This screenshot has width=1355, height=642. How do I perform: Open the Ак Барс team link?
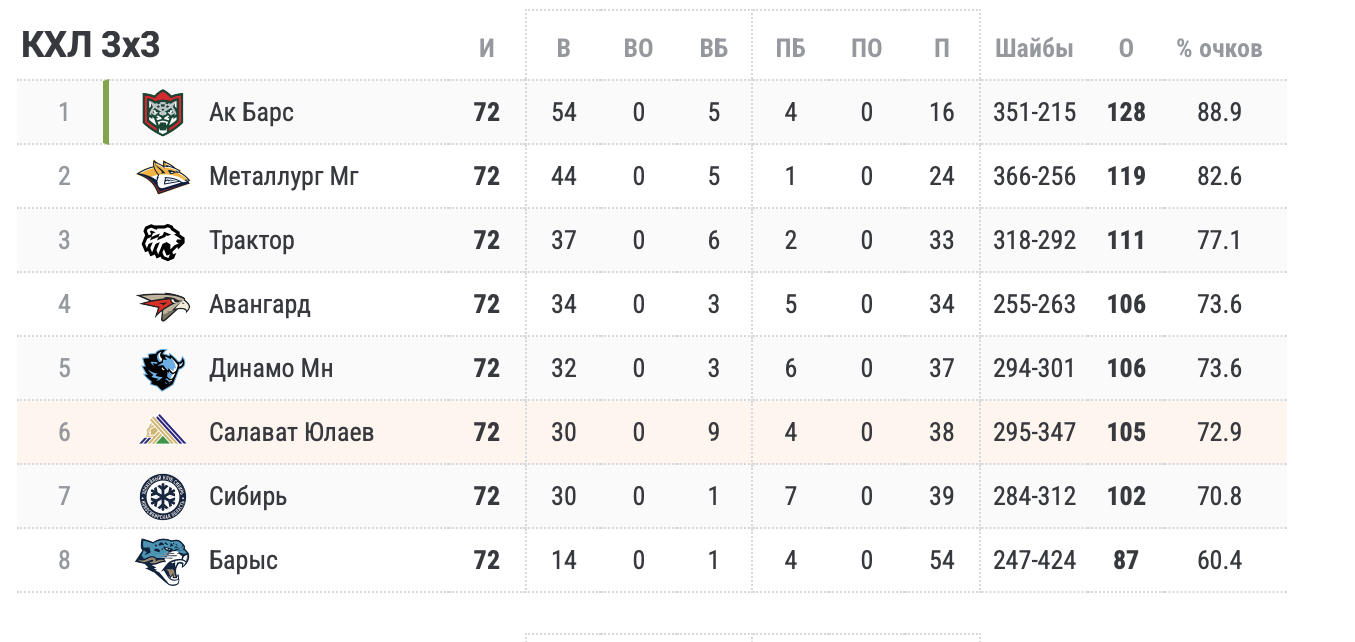(x=251, y=112)
